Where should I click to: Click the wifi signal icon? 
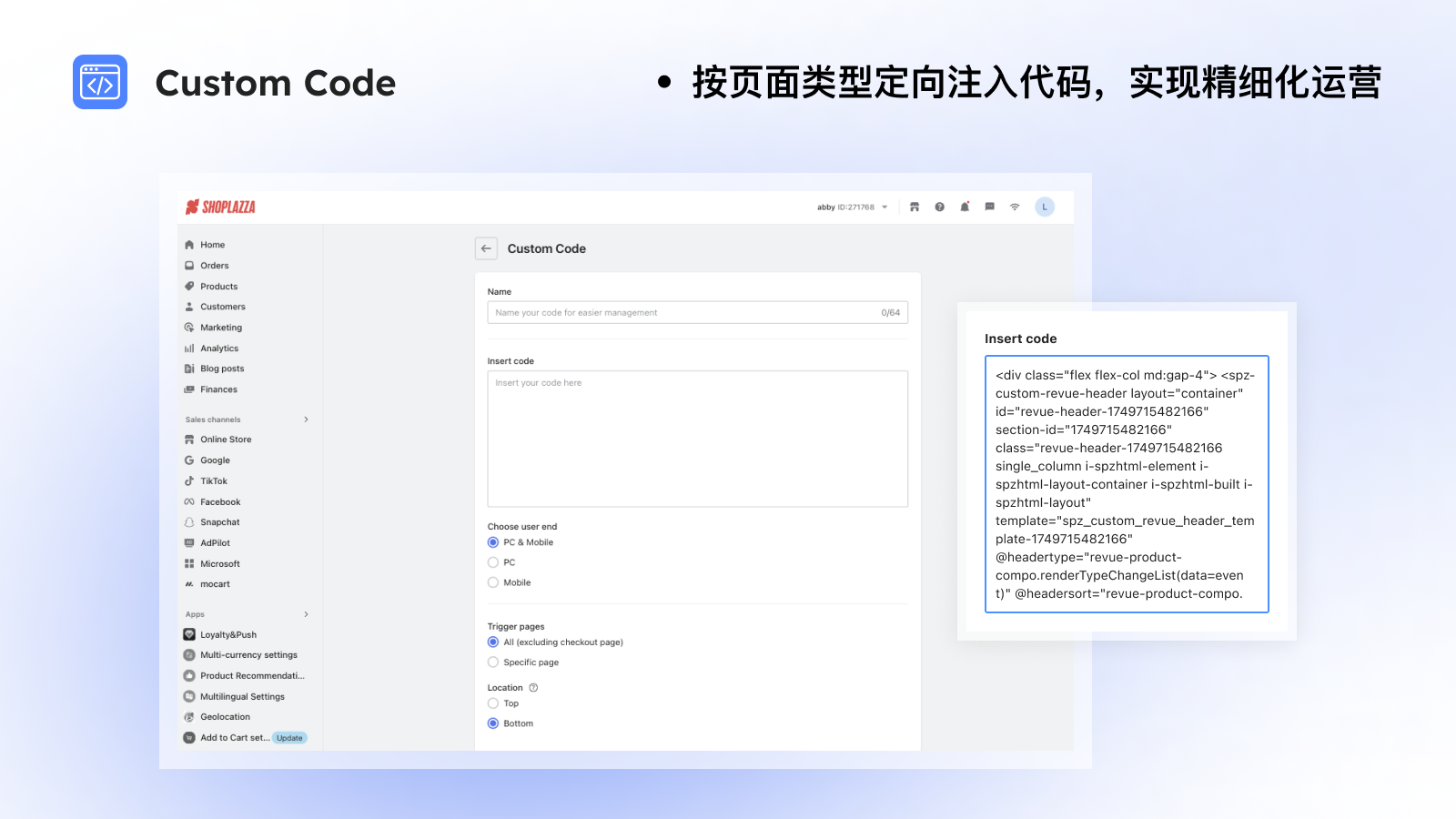[1015, 207]
